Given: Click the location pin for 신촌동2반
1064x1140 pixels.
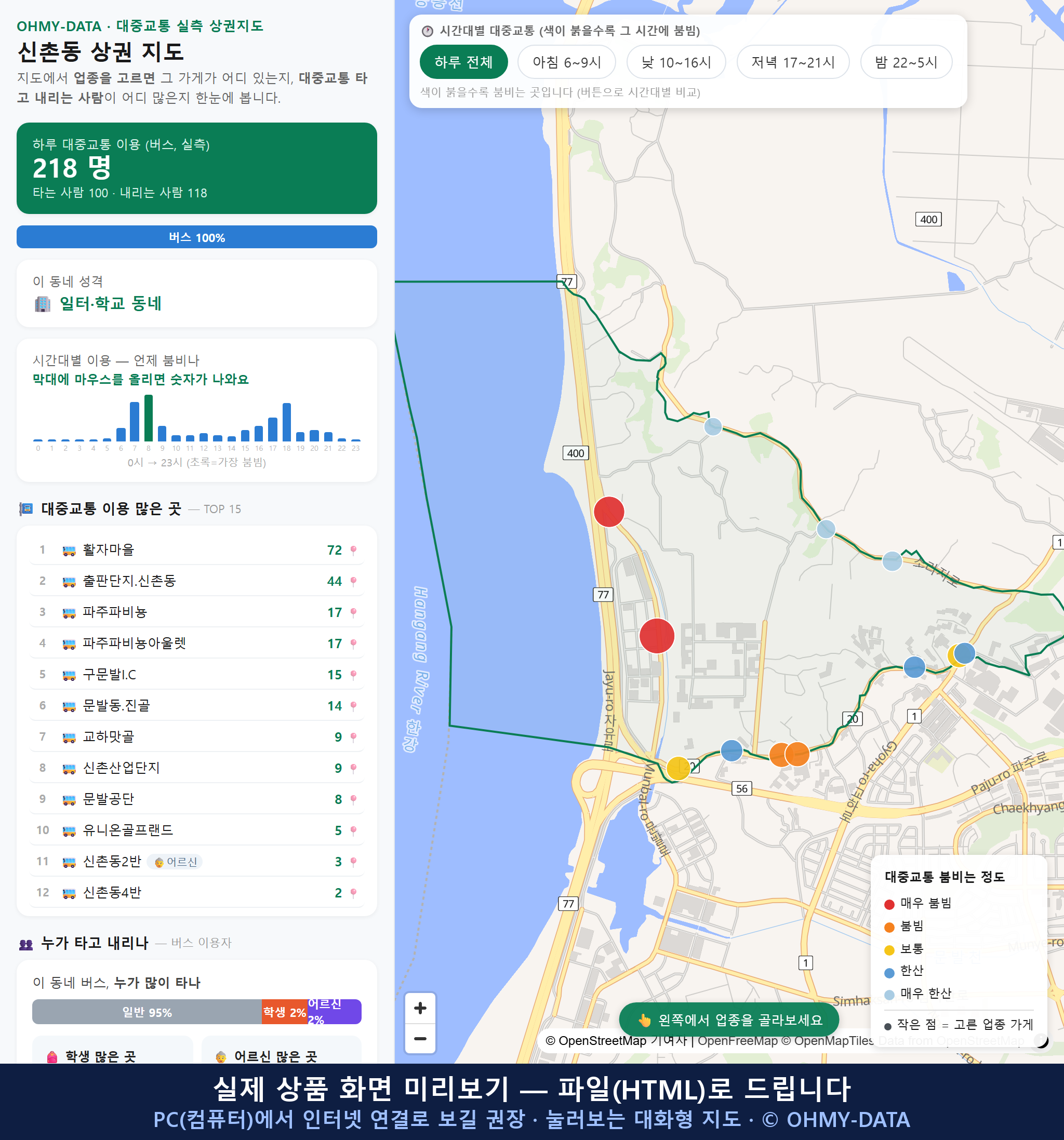Looking at the screenshot, I should coord(353,861).
